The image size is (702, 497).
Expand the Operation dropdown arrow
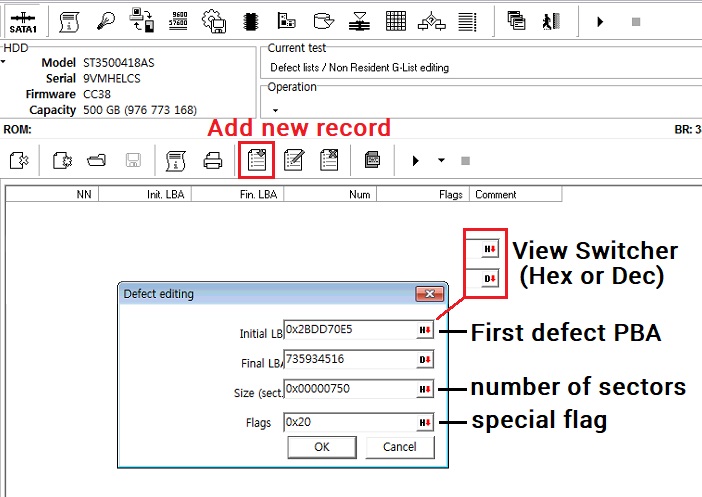[275, 110]
